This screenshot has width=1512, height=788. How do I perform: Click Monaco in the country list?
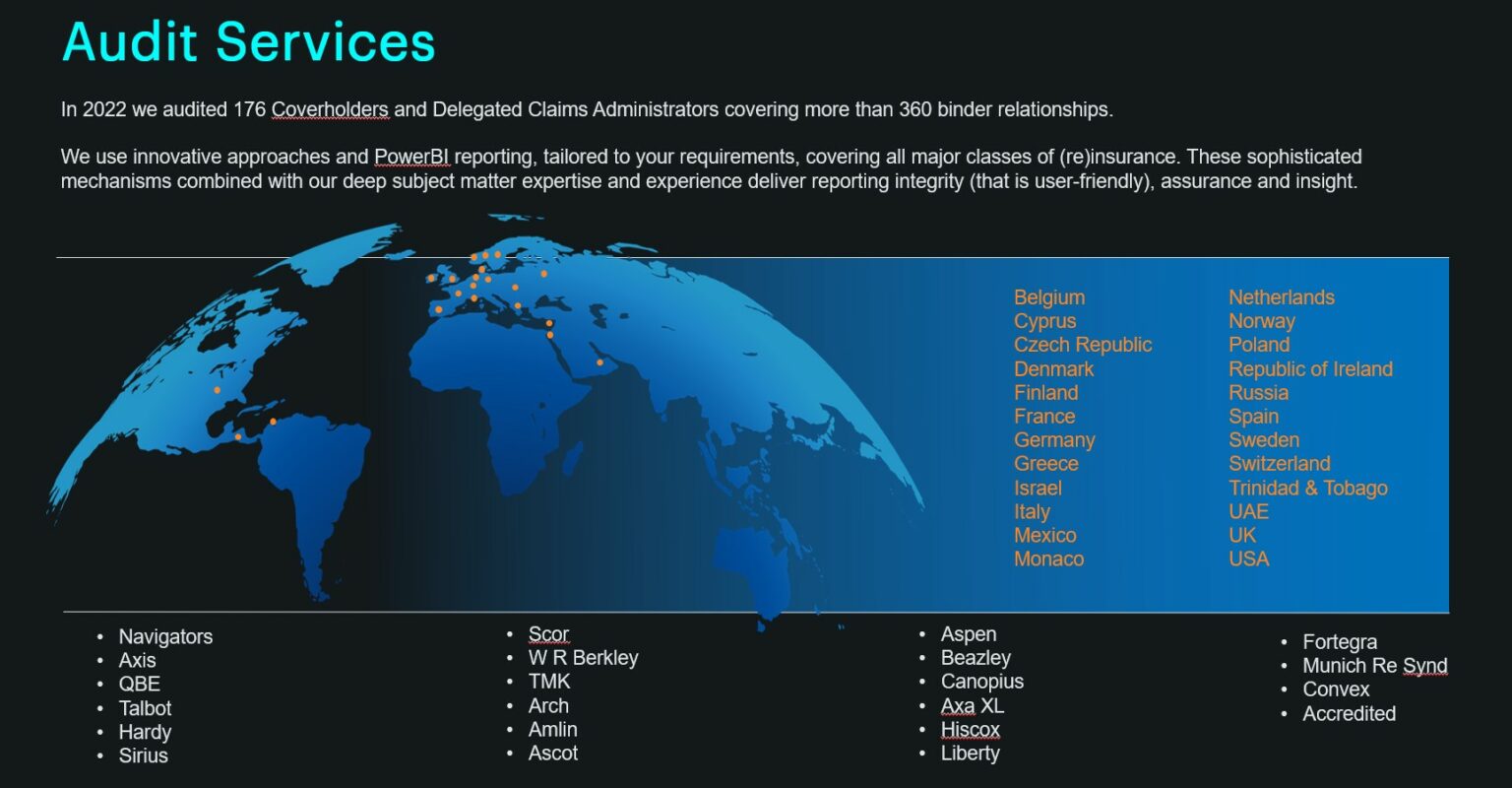(1048, 559)
